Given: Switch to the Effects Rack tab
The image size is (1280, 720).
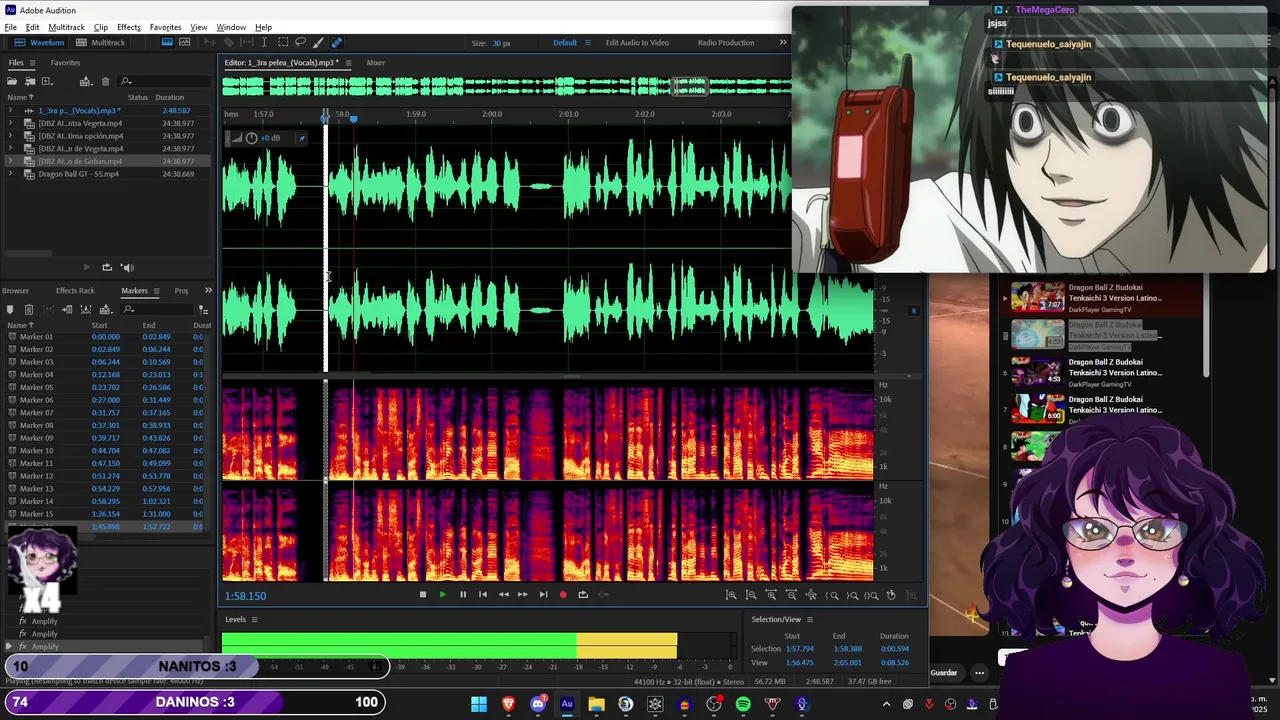Looking at the screenshot, I should [x=75, y=291].
